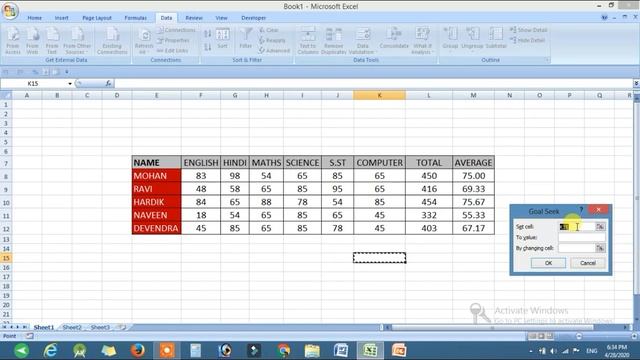
Task: Click the Office Button logo
Action: [10, 10]
